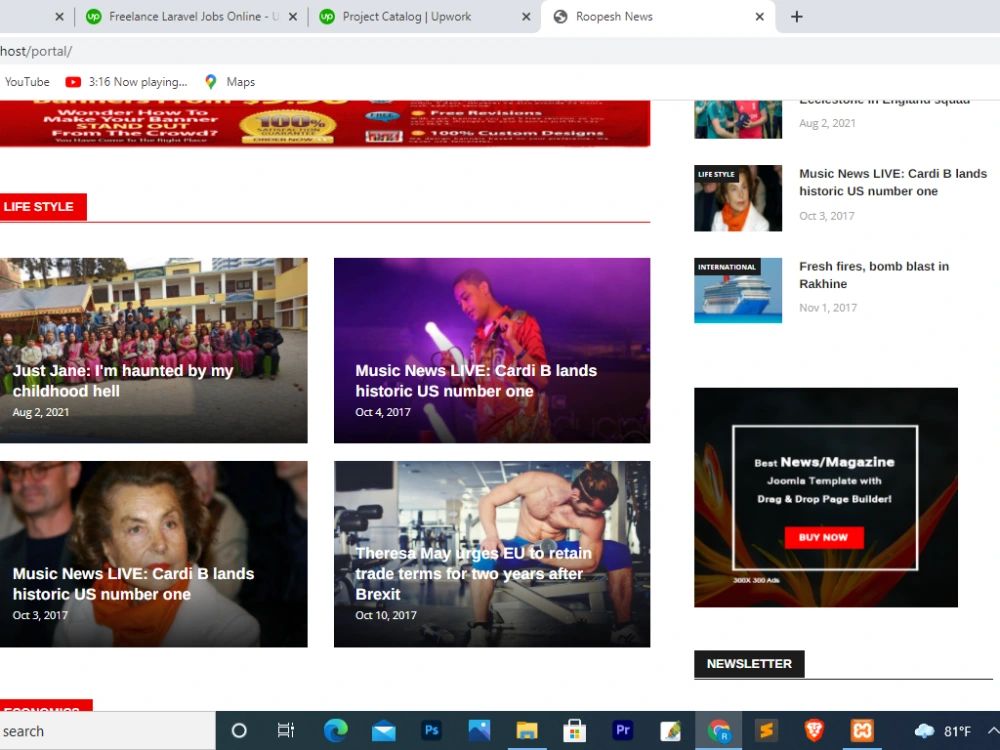Click the LIFE STYLE badge on sidebar thumbnail
This screenshot has height=750, width=1000.
point(716,174)
